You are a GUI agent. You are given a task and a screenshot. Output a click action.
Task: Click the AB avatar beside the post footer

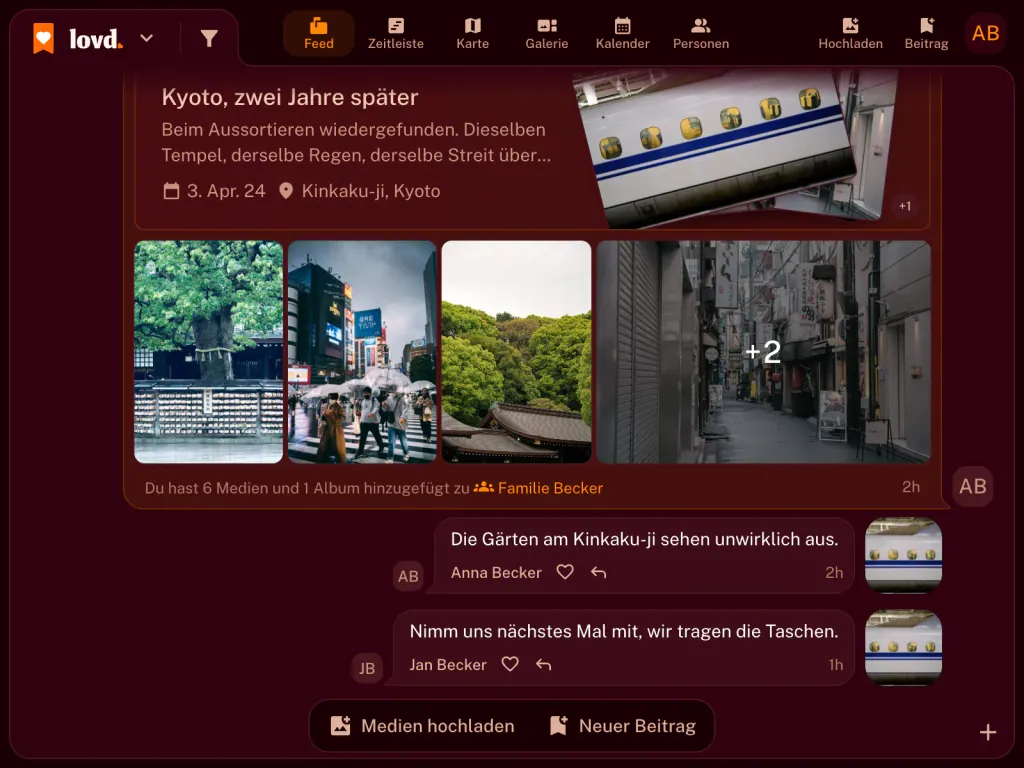(972, 487)
